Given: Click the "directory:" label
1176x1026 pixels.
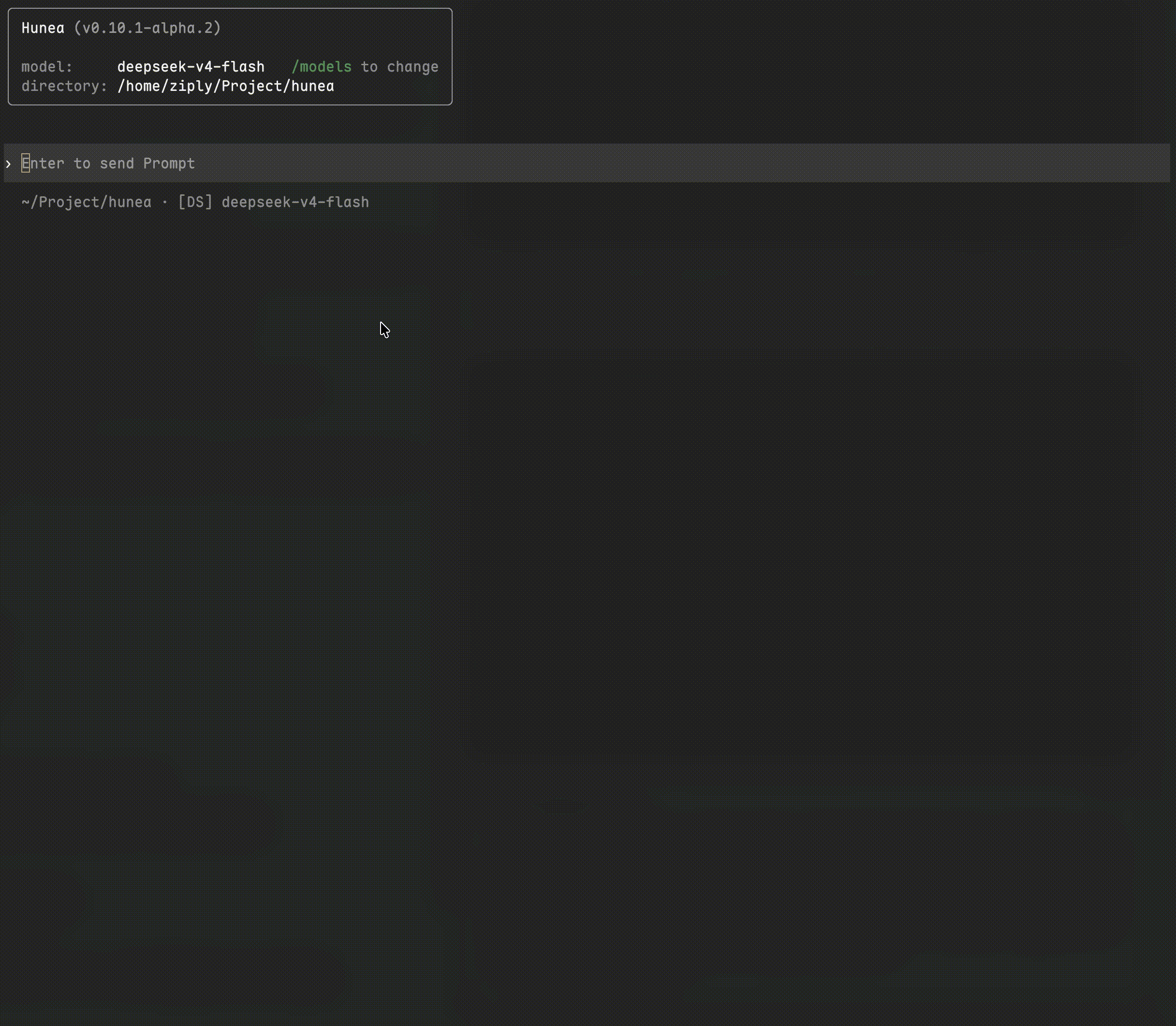Looking at the screenshot, I should click(64, 87).
